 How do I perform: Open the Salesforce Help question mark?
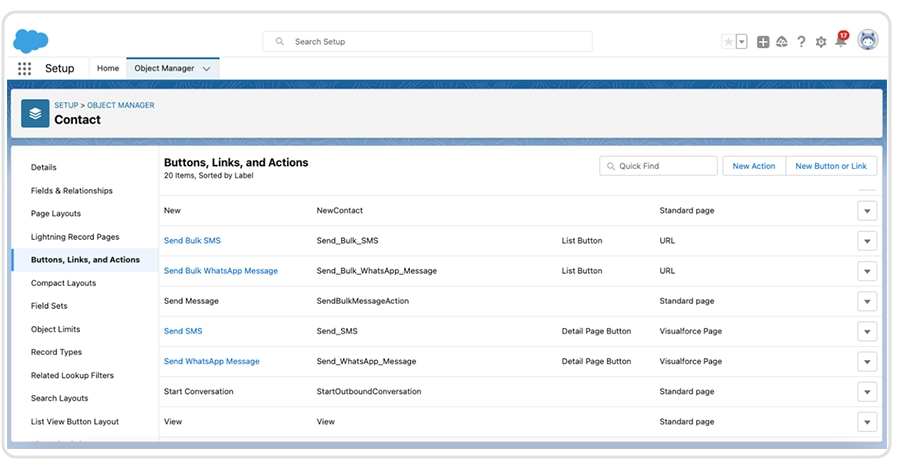pyautogui.click(x=802, y=42)
